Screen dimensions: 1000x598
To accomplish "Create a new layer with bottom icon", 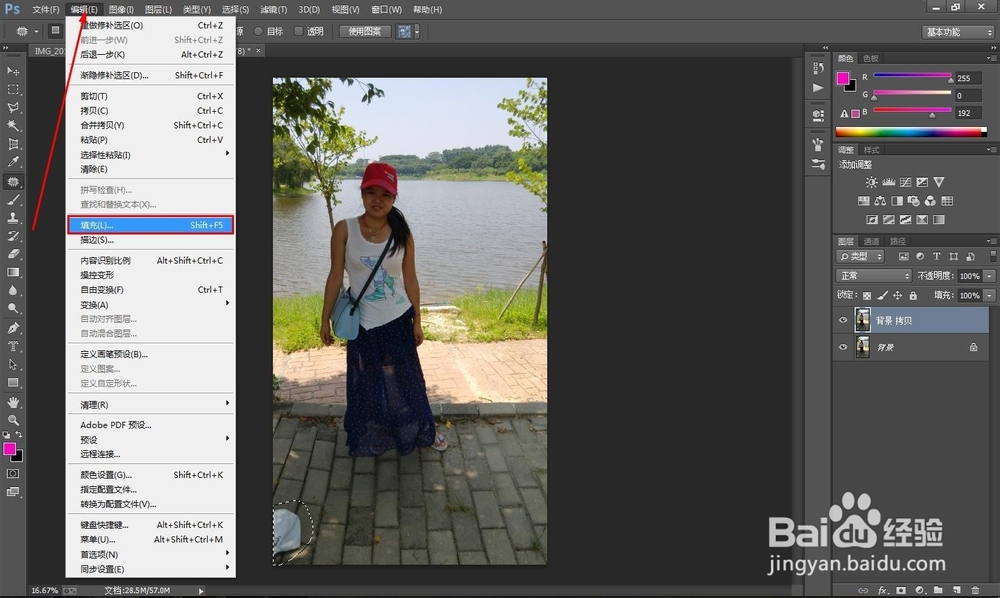I will click(957, 590).
